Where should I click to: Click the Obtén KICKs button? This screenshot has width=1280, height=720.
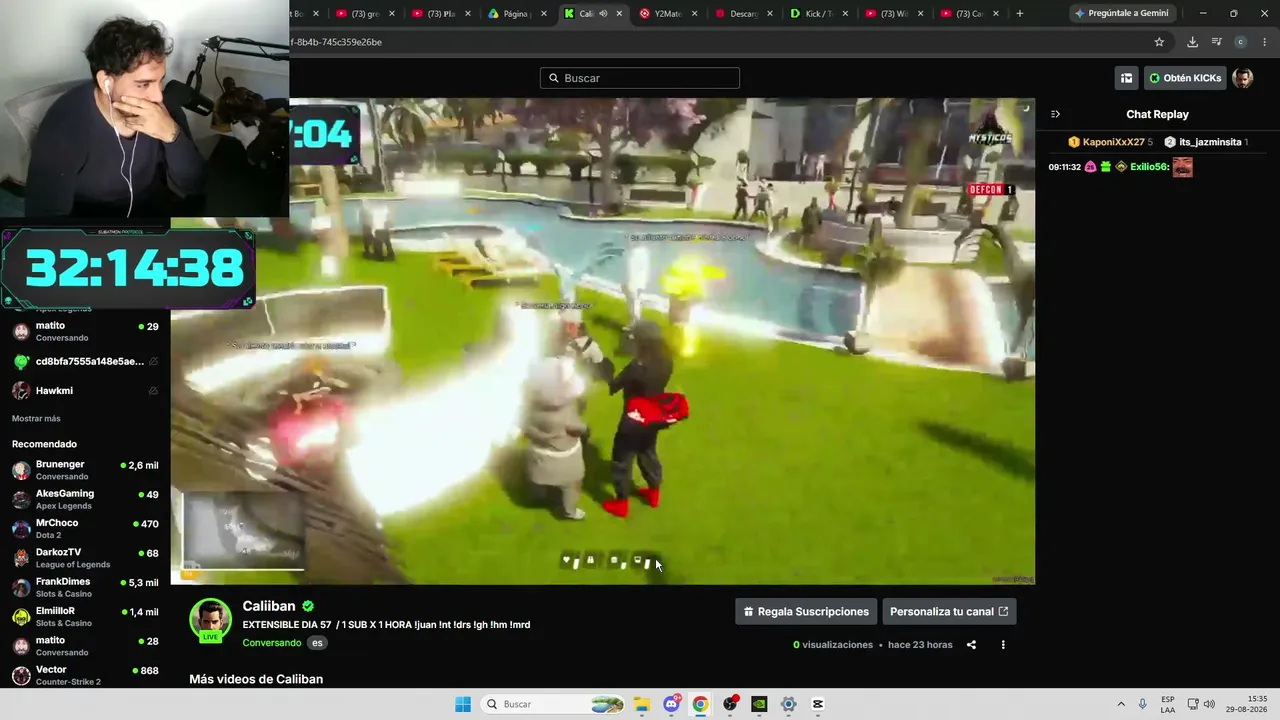1185,78
